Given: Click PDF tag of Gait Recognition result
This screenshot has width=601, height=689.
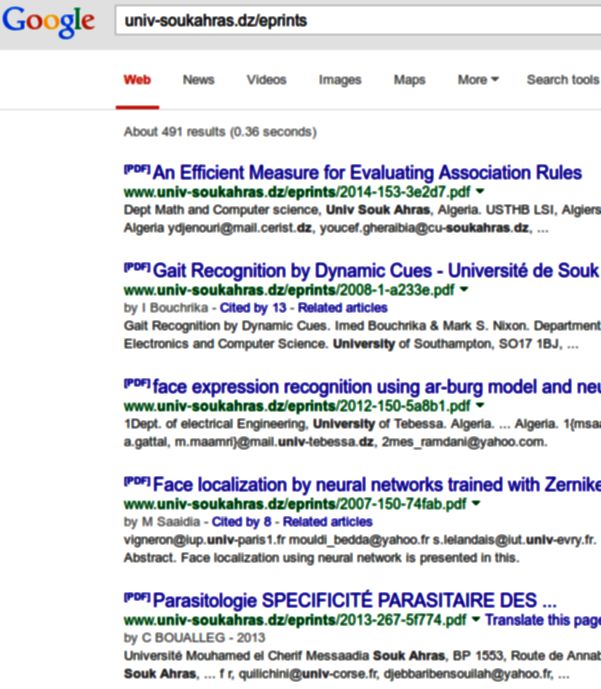Looking at the screenshot, I should (x=138, y=267).
